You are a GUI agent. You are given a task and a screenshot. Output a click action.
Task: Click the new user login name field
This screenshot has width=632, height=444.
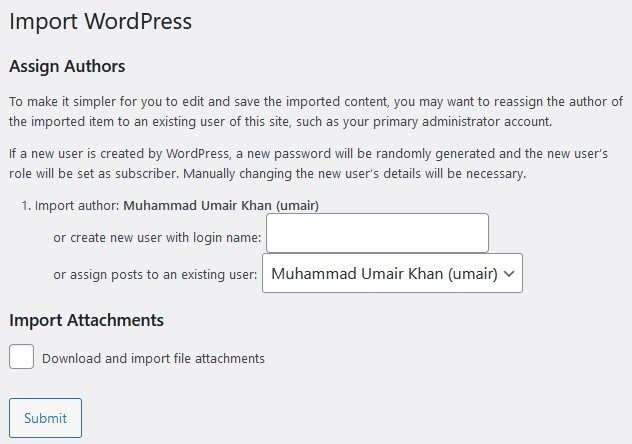pyautogui.click(x=377, y=233)
